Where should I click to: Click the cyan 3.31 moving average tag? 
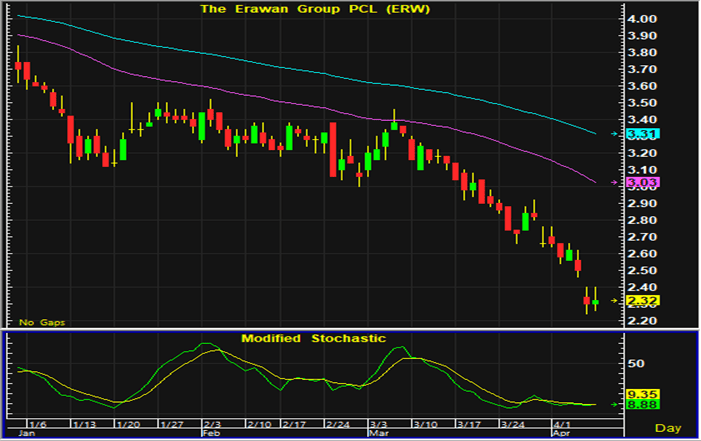[x=639, y=133]
